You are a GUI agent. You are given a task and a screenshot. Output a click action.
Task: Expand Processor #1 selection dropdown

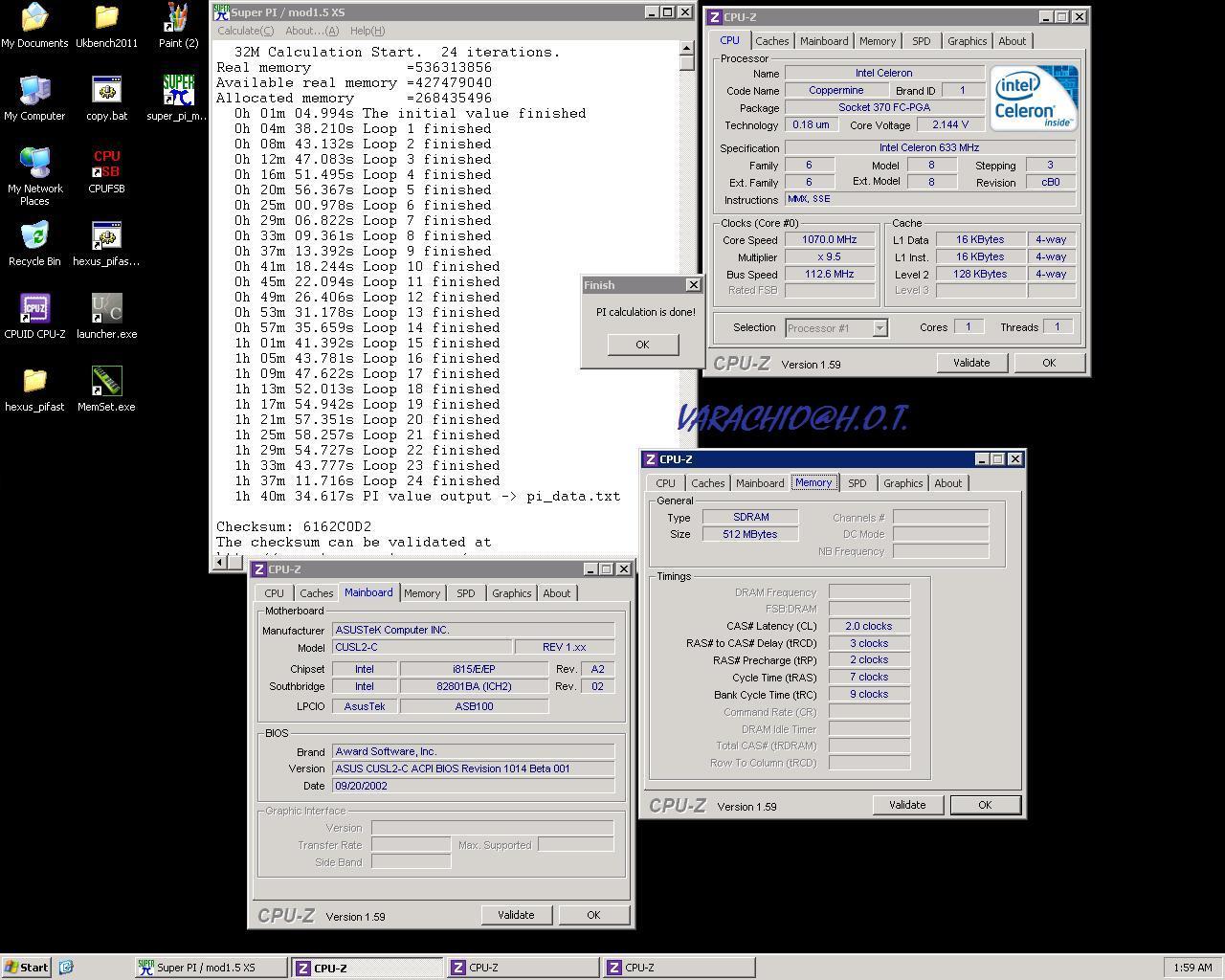[880, 328]
